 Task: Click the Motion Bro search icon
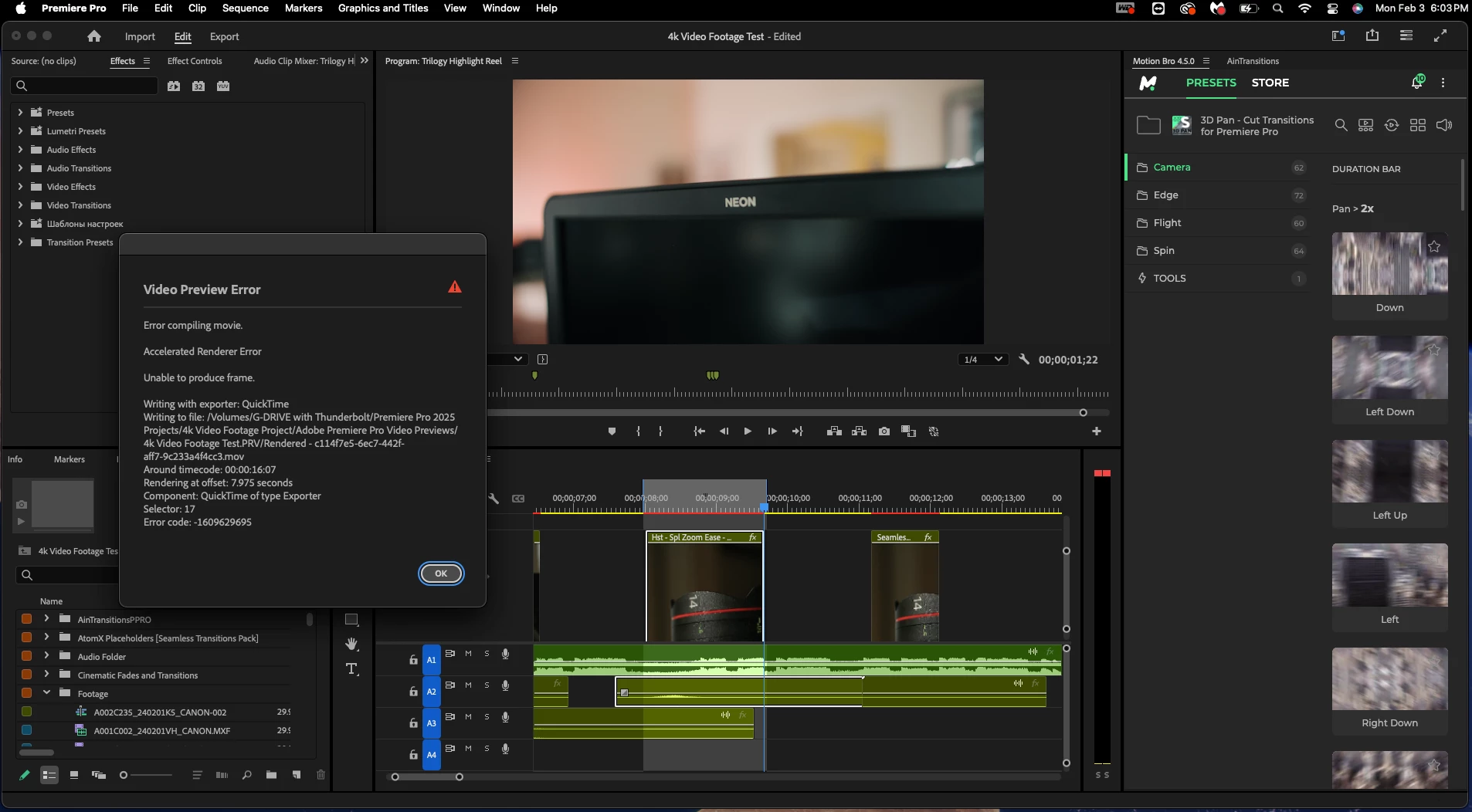click(1341, 125)
